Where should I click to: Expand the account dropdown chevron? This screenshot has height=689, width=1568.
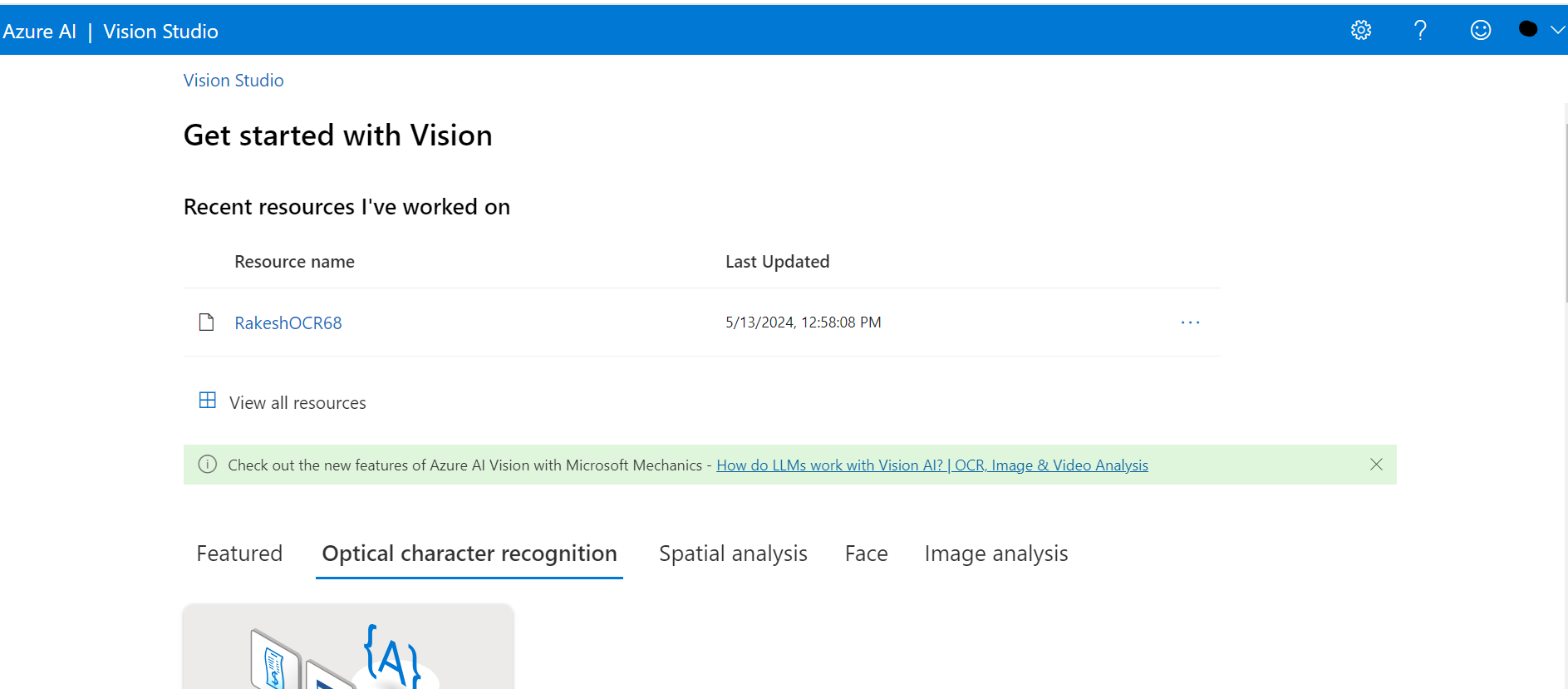[1558, 30]
